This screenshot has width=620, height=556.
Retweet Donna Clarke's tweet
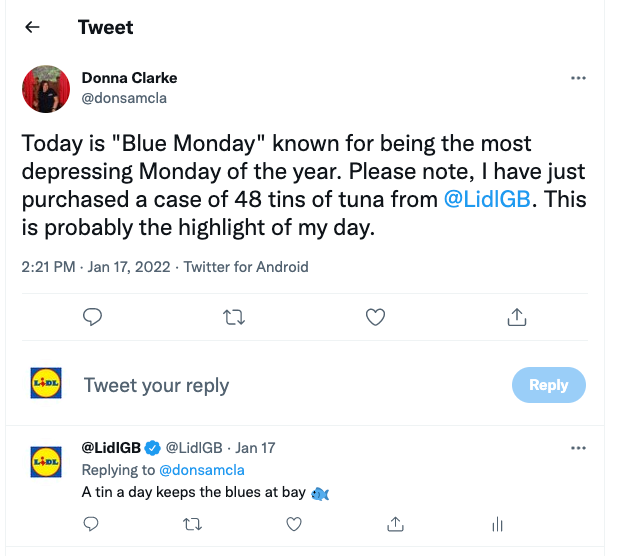[233, 317]
